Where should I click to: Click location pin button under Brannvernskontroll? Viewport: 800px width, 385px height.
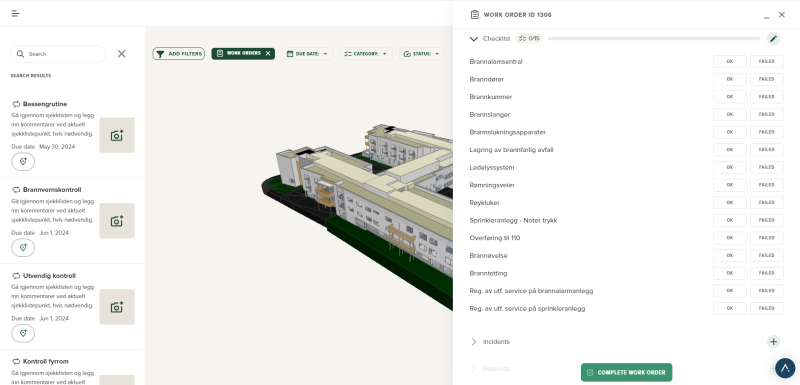coord(23,247)
